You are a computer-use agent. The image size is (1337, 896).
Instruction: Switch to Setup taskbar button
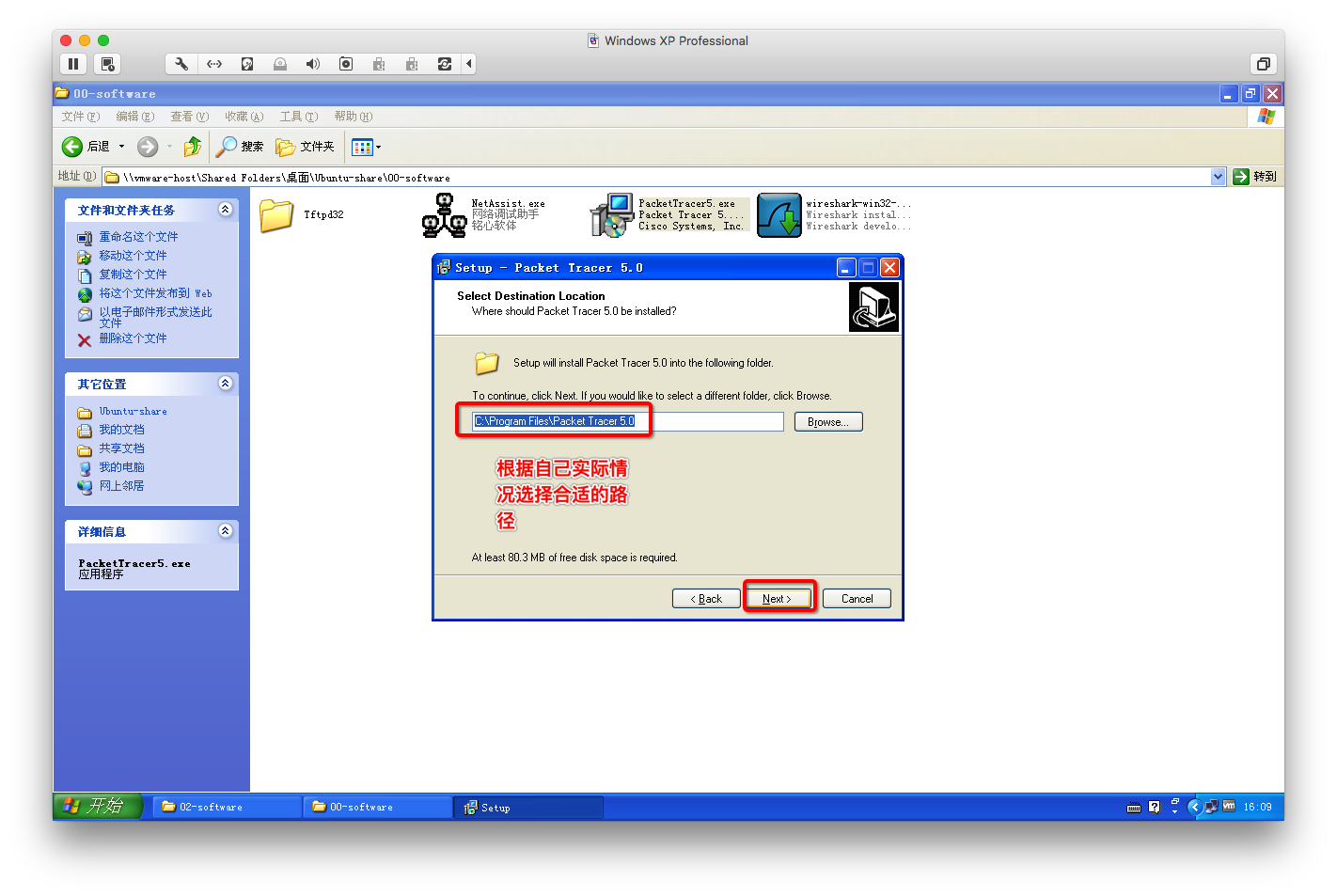[x=527, y=808]
